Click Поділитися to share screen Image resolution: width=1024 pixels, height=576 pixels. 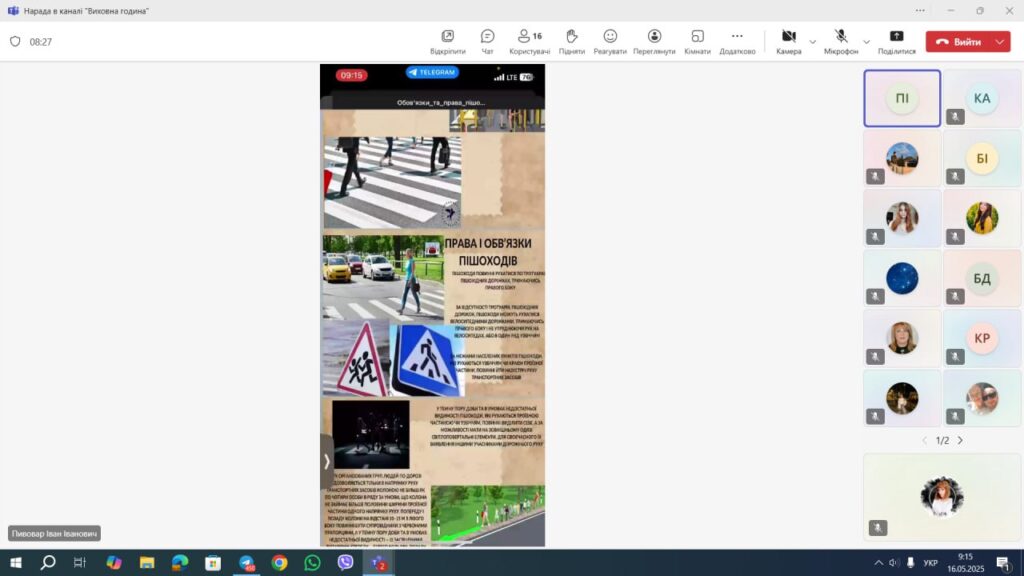[x=896, y=42]
